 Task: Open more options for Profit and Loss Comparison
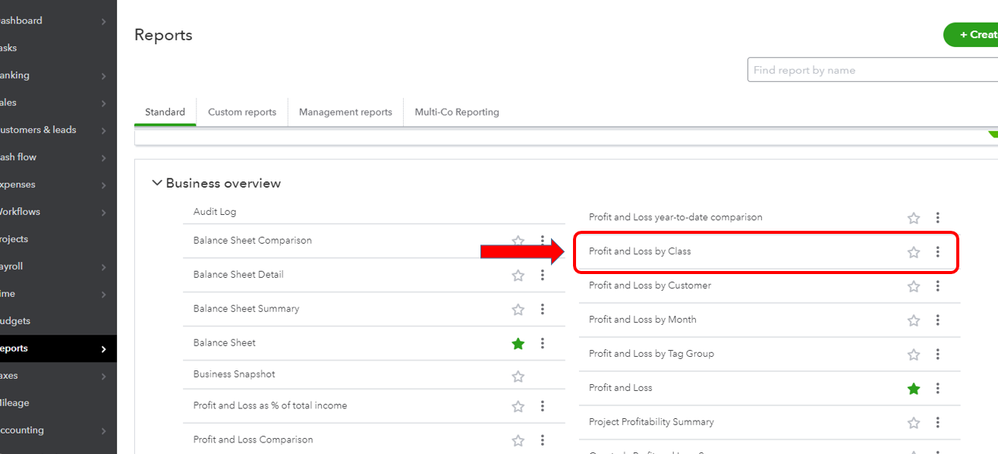pyautogui.click(x=542, y=440)
